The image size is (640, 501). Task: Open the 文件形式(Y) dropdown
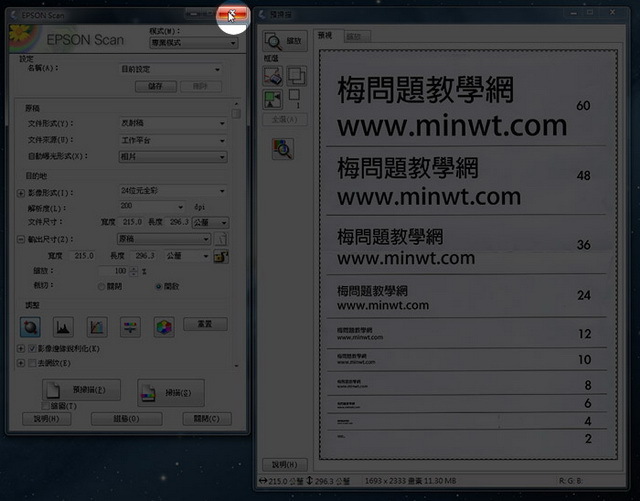173,123
